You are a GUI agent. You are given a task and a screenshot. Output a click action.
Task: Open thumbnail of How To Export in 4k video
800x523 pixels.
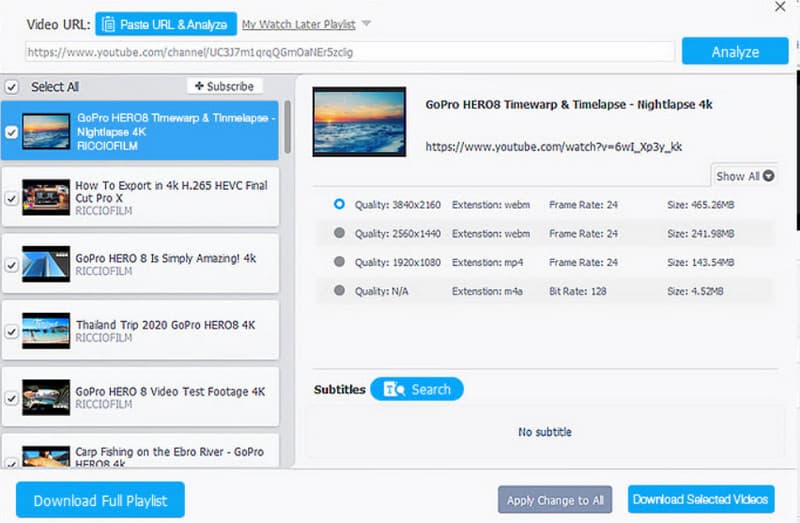(46, 197)
